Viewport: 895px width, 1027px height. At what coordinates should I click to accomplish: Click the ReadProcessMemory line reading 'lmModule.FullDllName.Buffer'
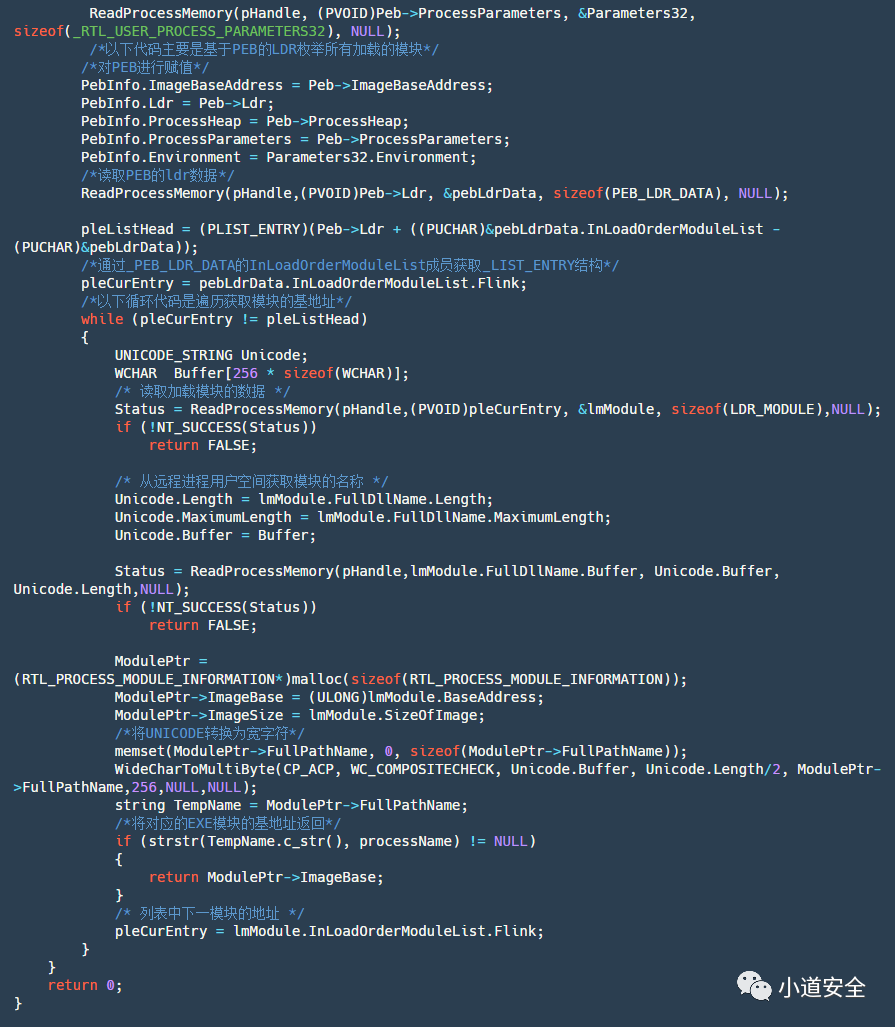pos(447,572)
